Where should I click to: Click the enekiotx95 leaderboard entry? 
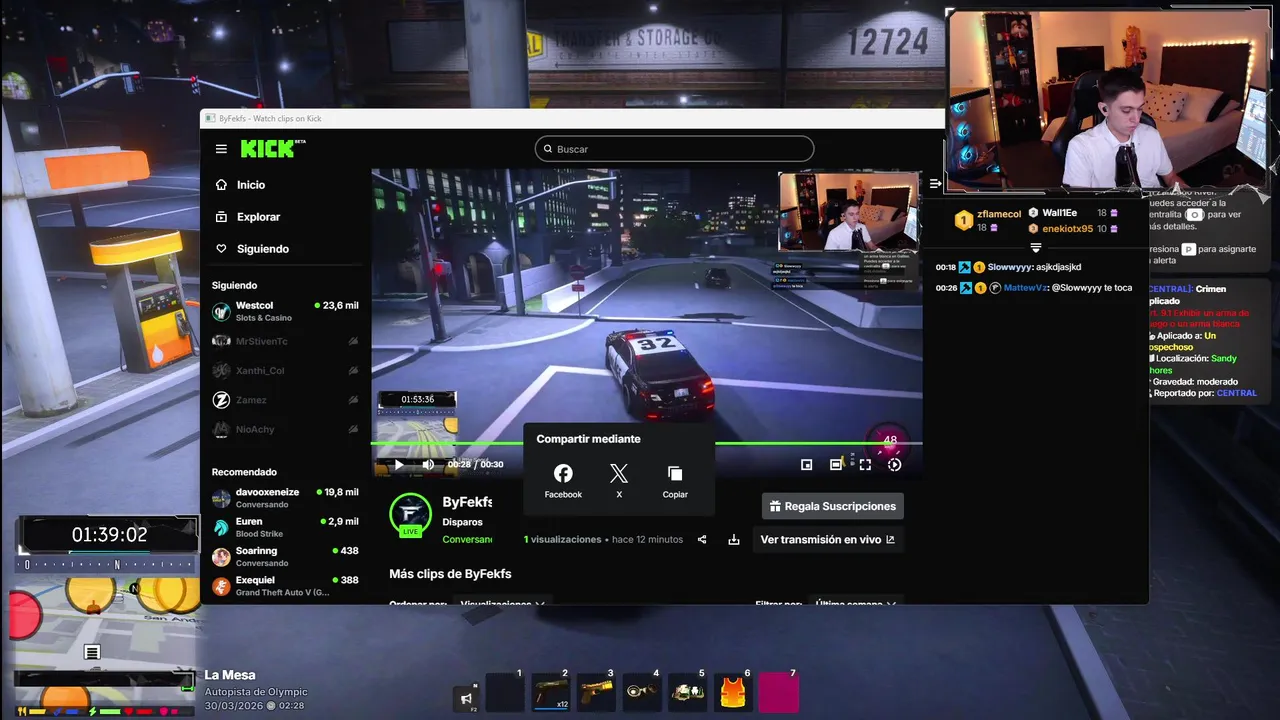point(1072,229)
